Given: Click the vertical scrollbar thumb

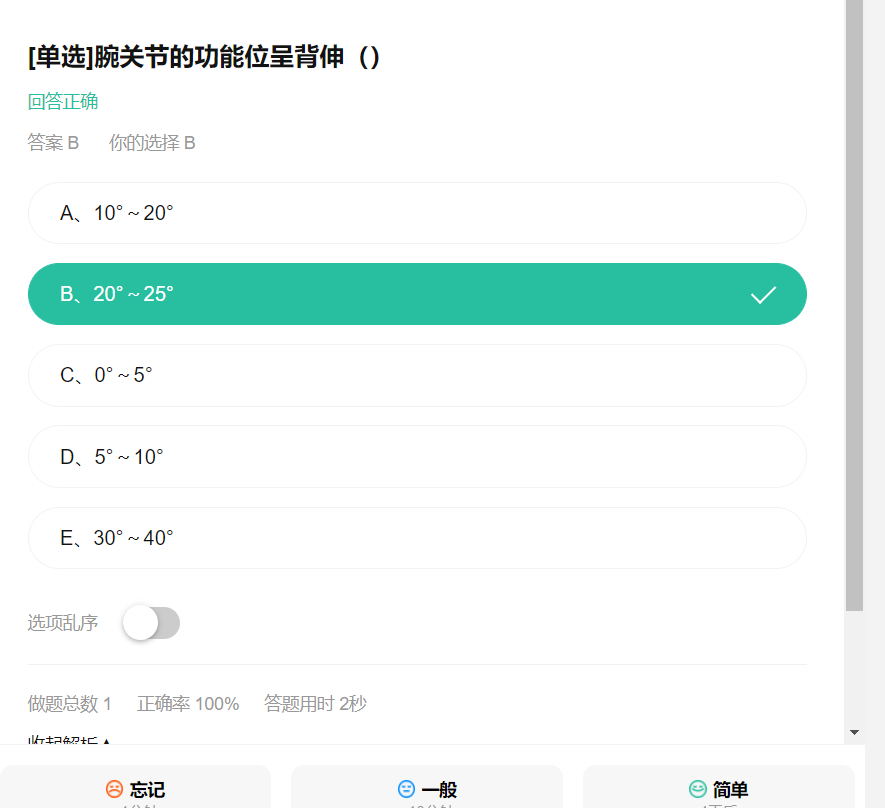Looking at the screenshot, I should [x=855, y=305].
